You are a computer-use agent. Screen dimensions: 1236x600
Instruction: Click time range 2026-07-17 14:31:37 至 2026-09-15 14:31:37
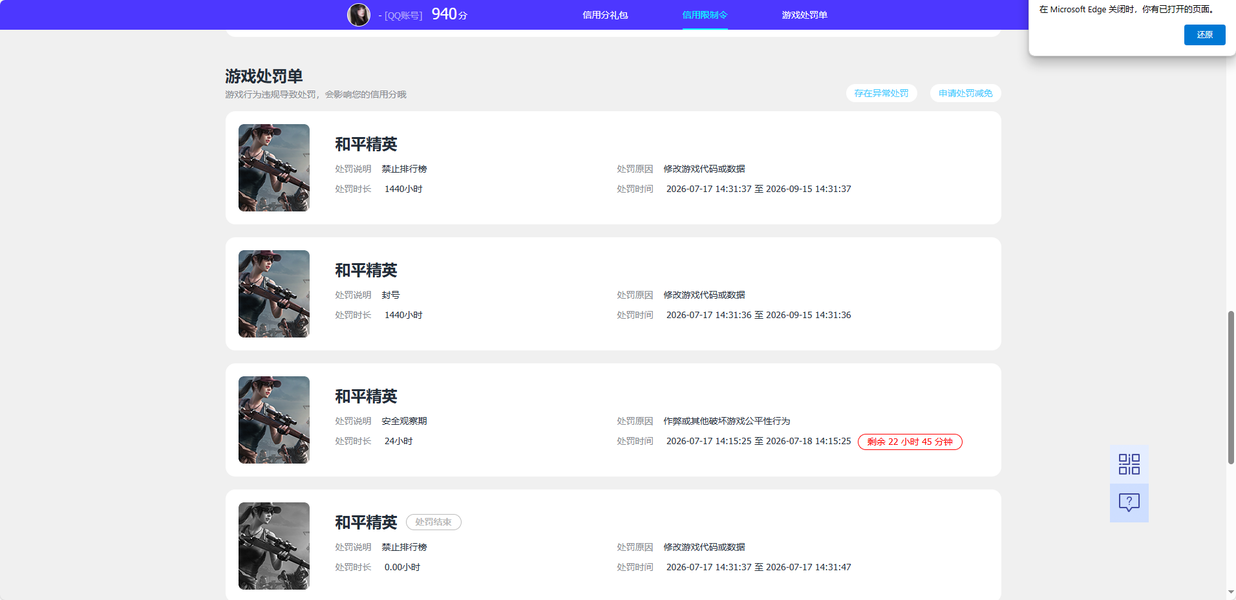point(759,189)
